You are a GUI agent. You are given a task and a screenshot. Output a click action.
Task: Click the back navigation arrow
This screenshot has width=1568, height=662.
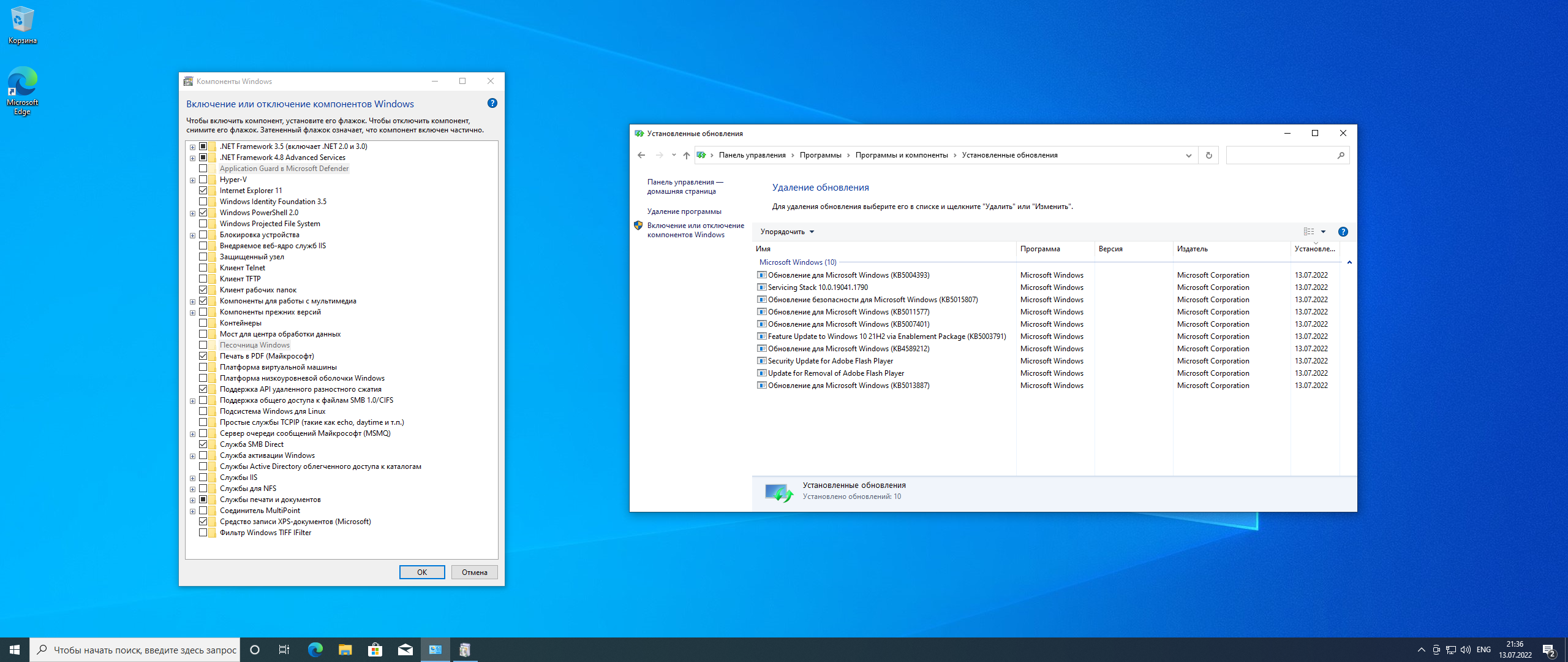click(641, 155)
